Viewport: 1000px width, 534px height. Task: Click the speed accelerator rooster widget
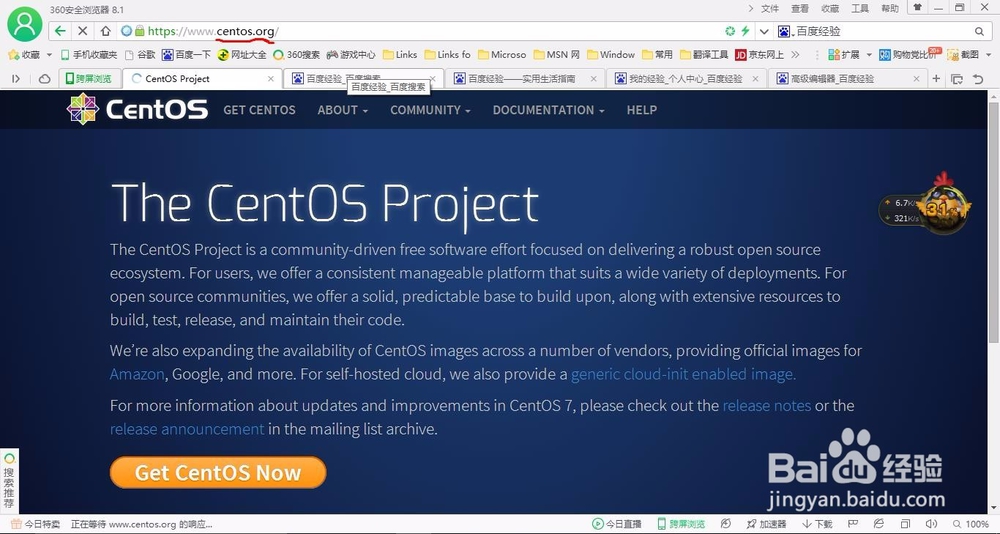click(926, 205)
